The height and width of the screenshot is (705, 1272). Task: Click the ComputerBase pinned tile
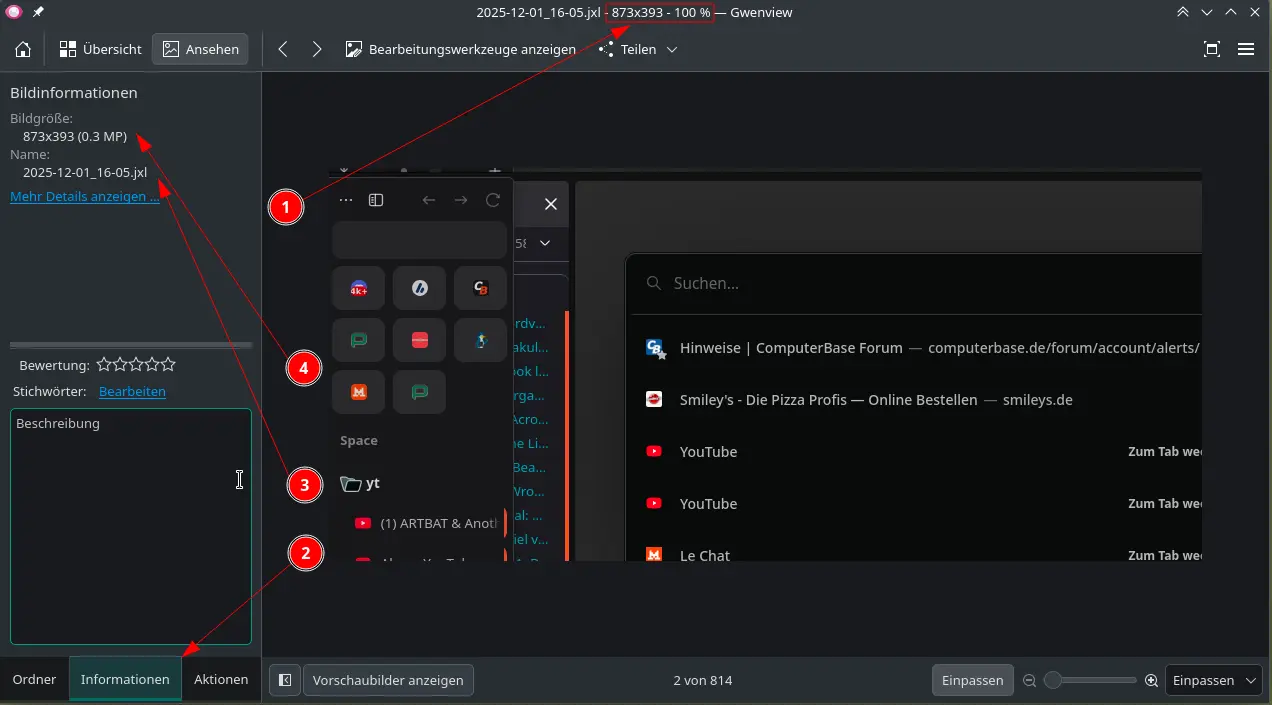pos(480,288)
